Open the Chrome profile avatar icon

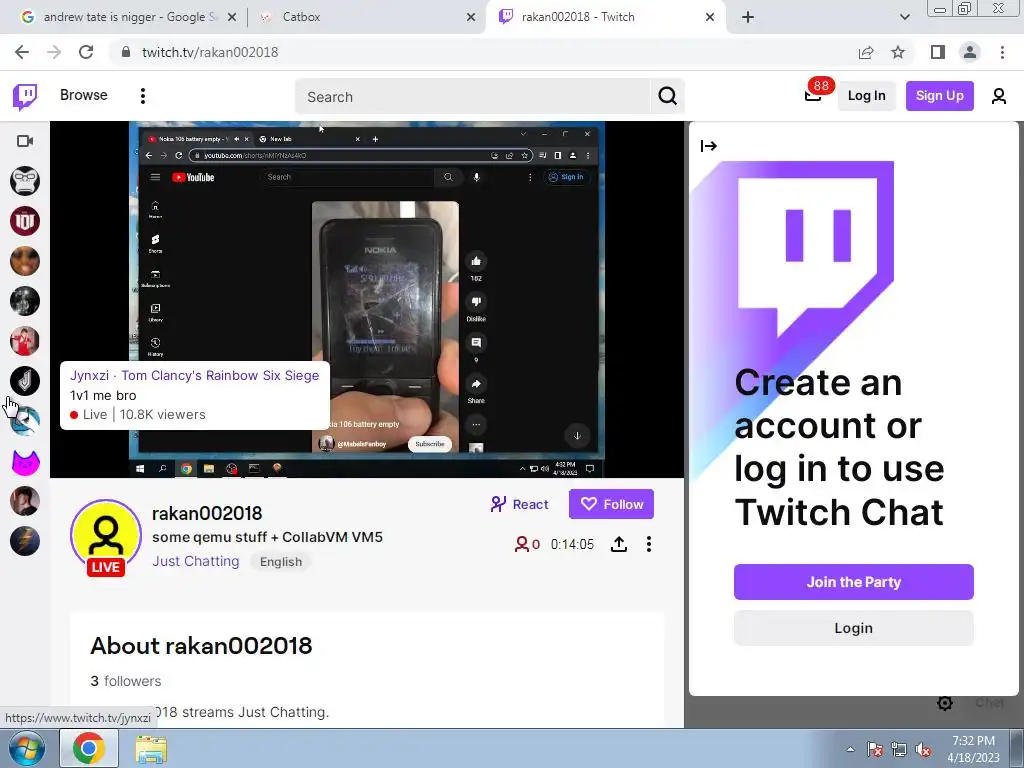(970, 52)
